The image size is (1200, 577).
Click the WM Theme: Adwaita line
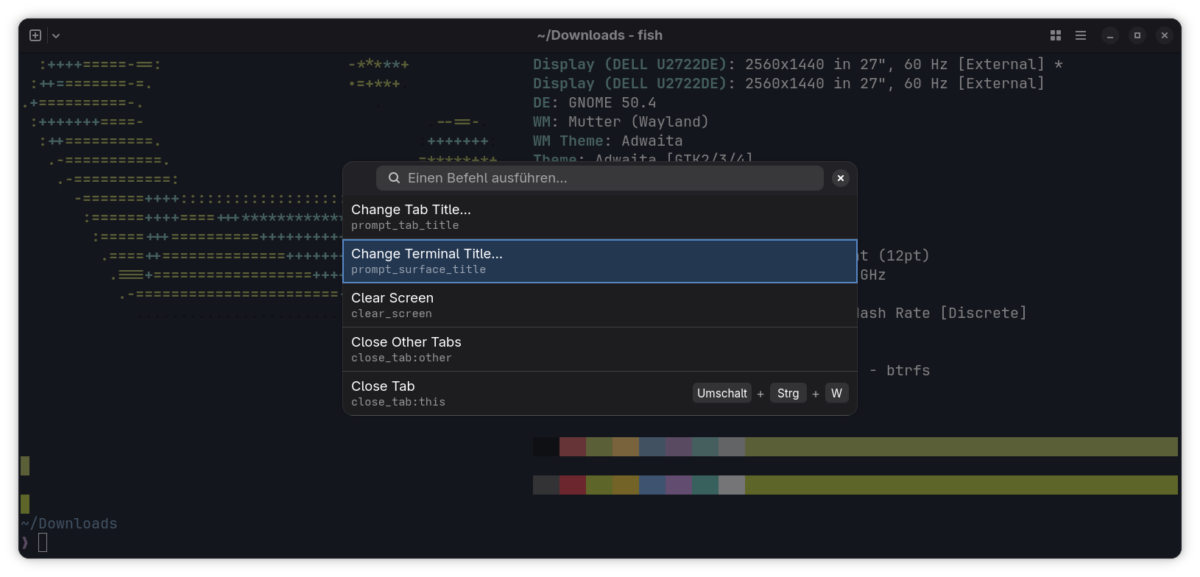607,141
